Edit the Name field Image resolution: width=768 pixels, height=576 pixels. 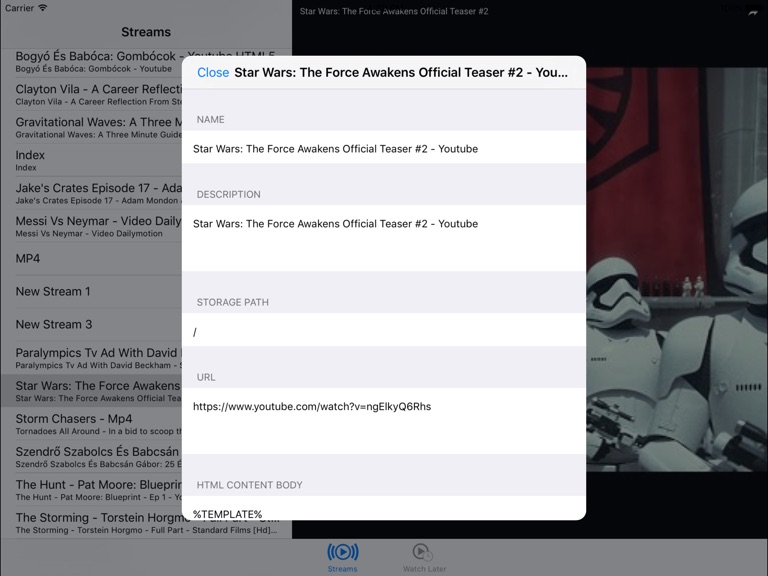(384, 149)
